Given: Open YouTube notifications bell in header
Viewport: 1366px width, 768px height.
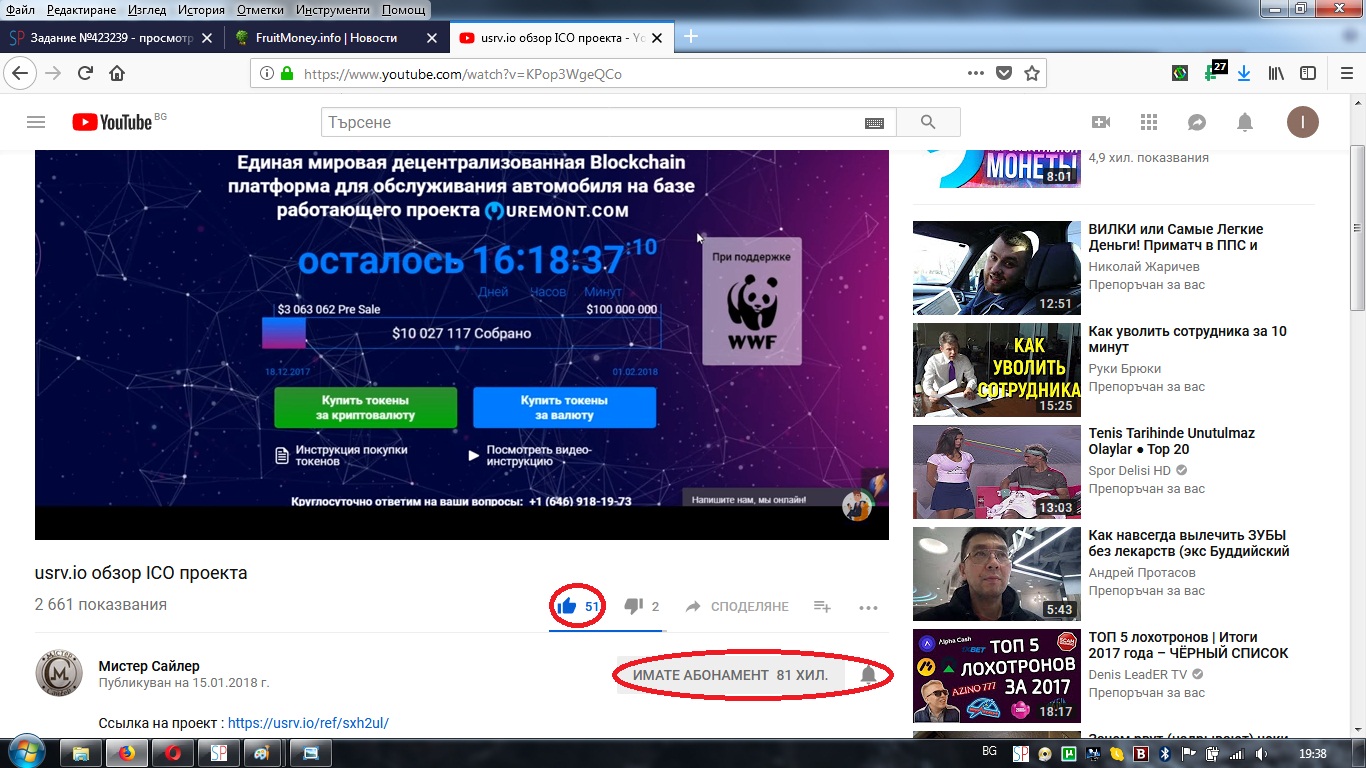Looking at the screenshot, I should coord(1245,122).
